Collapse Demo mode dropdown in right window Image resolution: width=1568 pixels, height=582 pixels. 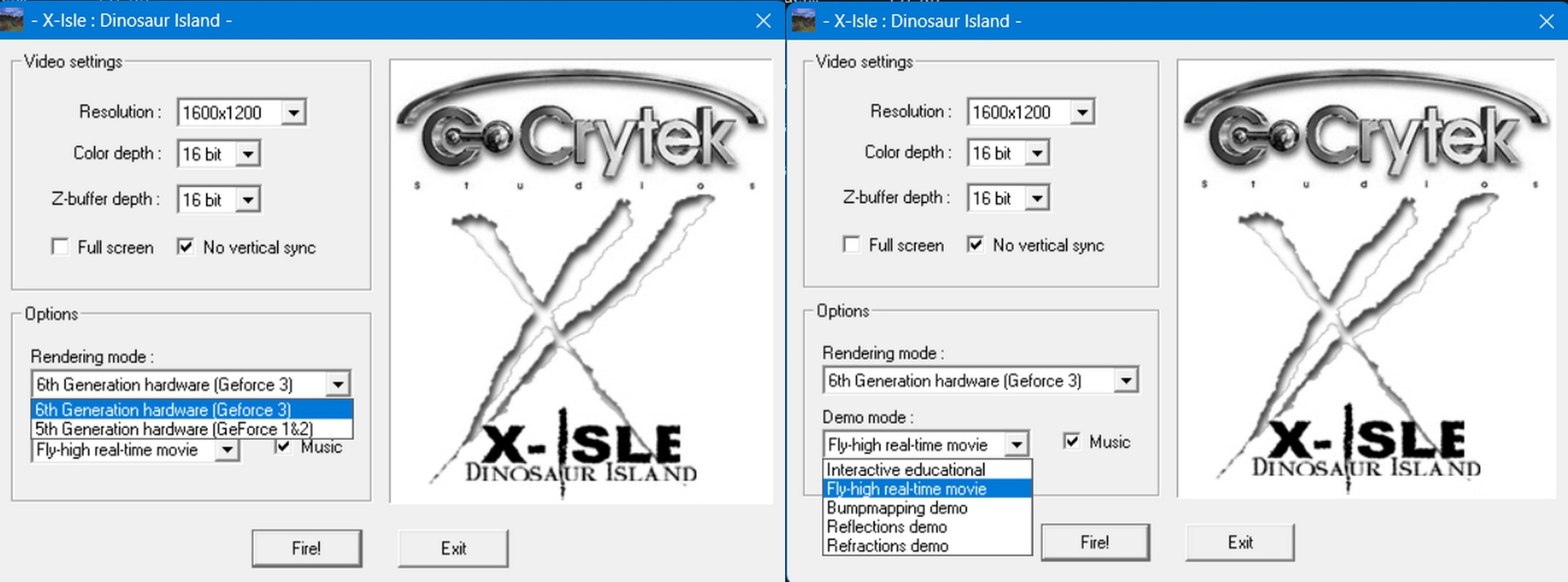tap(1017, 444)
